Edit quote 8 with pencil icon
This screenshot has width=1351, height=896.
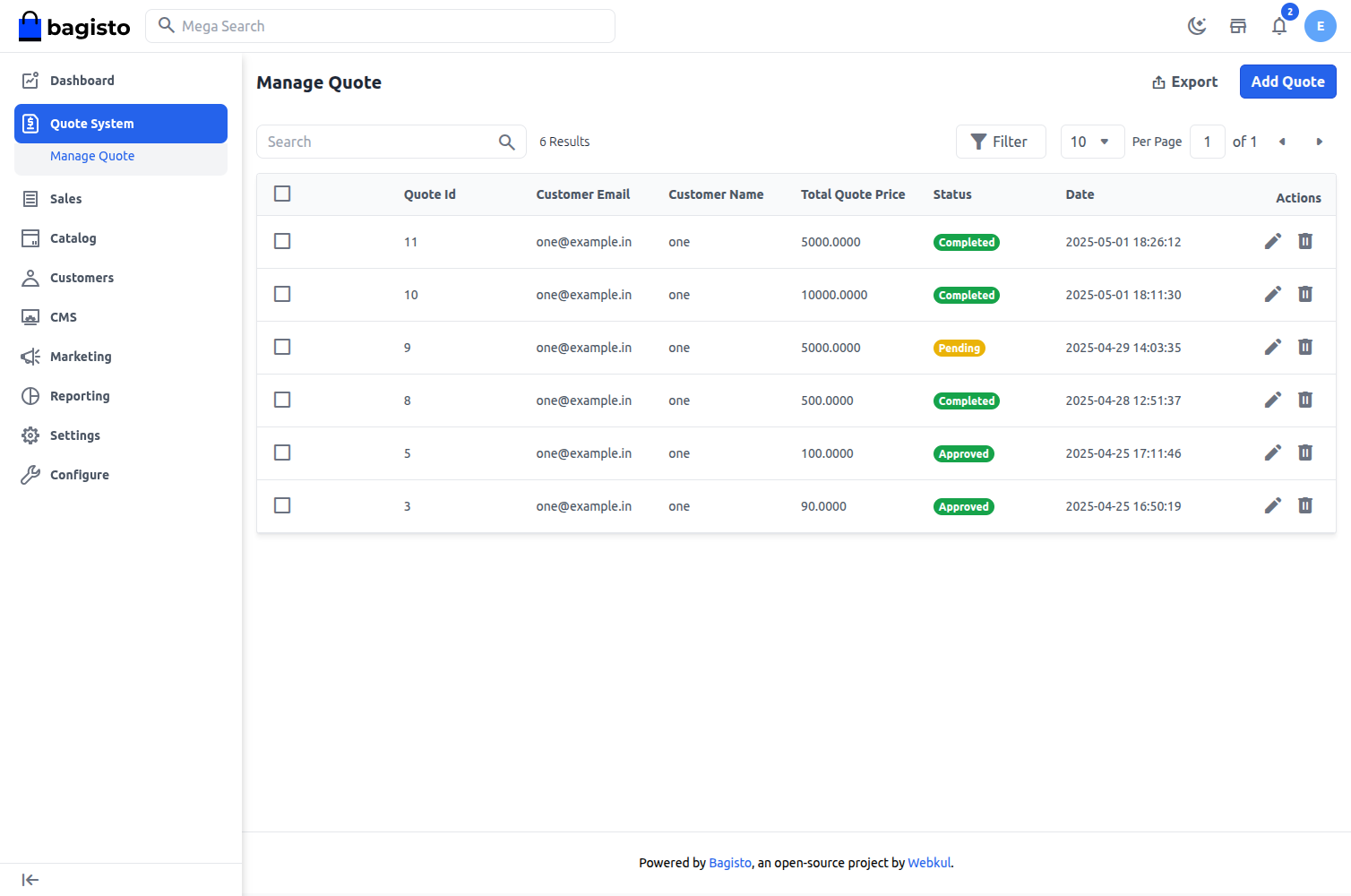[x=1273, y=400]
